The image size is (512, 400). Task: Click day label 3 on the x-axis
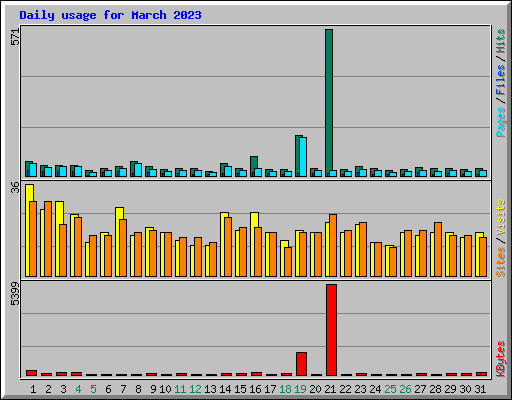pyautogui.click(x=63, y=389)
